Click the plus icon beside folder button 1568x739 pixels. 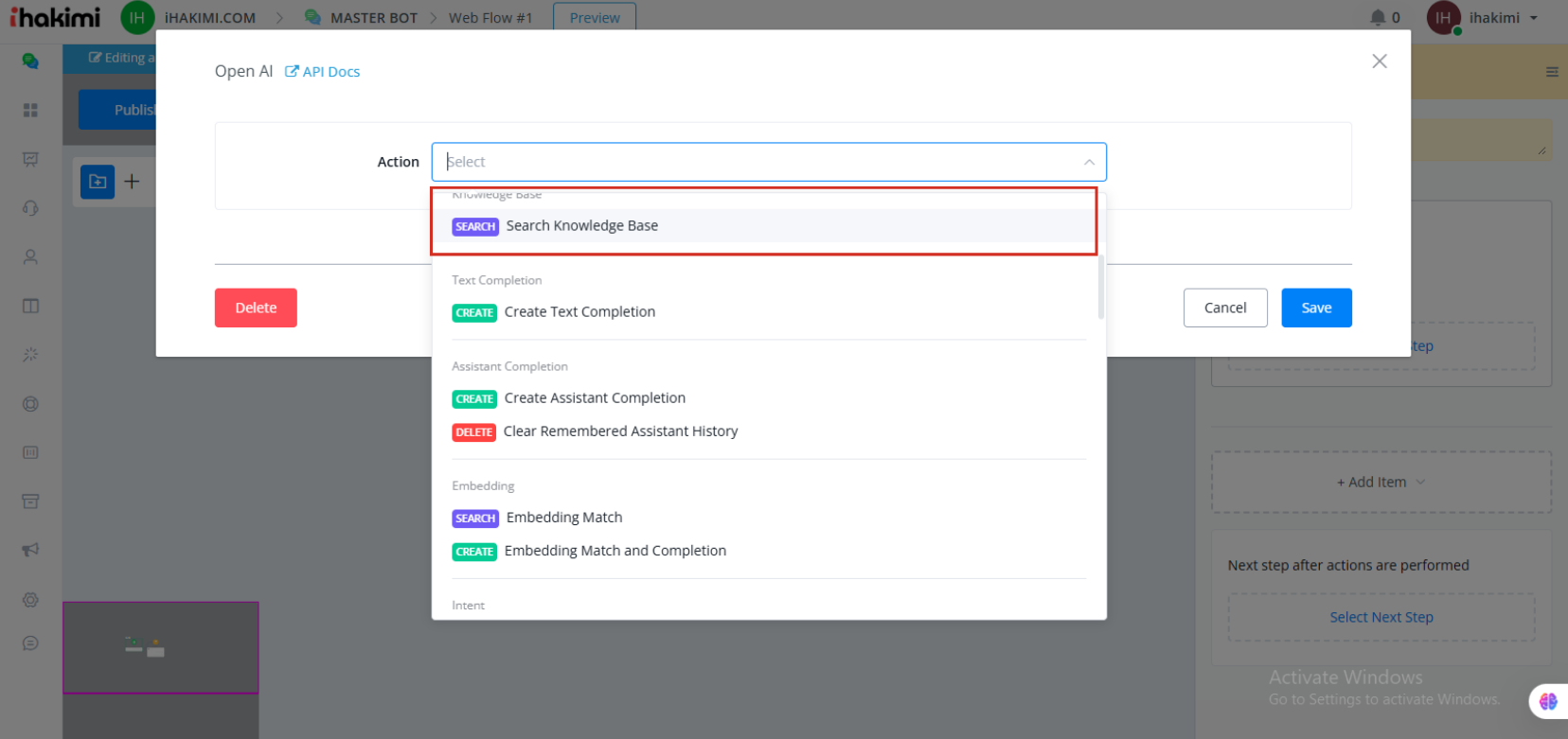[x=133, y=182]
